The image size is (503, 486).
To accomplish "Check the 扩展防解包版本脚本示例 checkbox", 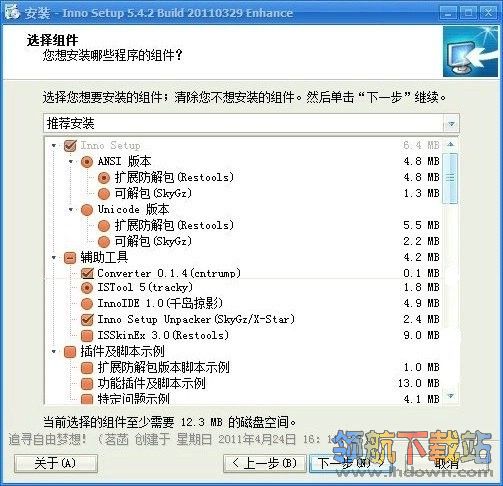I will click(x=87, y=368).
